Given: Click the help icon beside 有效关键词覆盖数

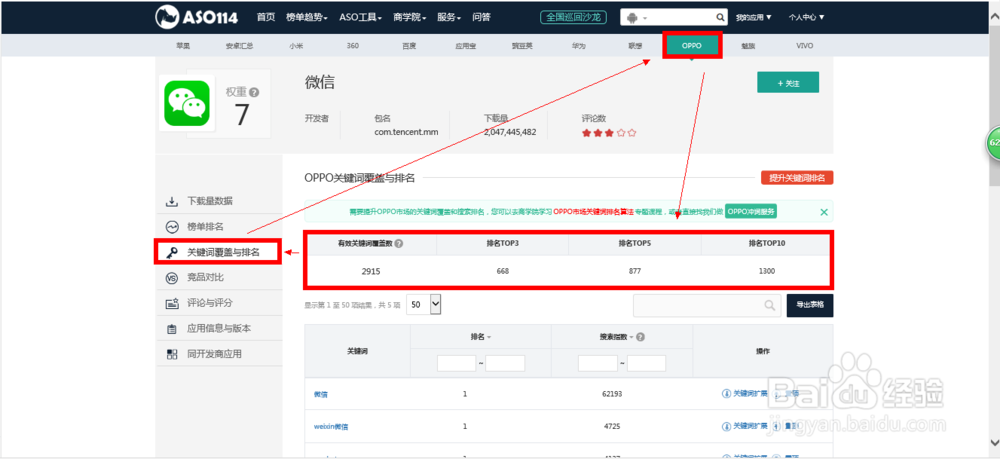Looking at the screenshot, I should pos(399,244).
